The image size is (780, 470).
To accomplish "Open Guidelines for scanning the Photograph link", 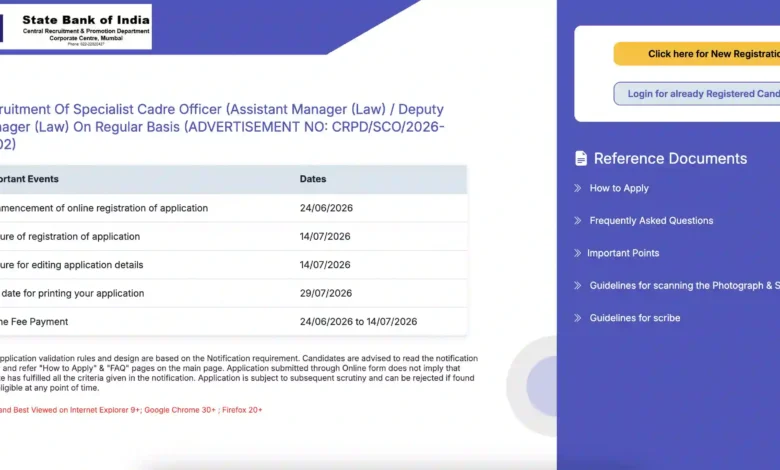I will [x=684, y=285].
